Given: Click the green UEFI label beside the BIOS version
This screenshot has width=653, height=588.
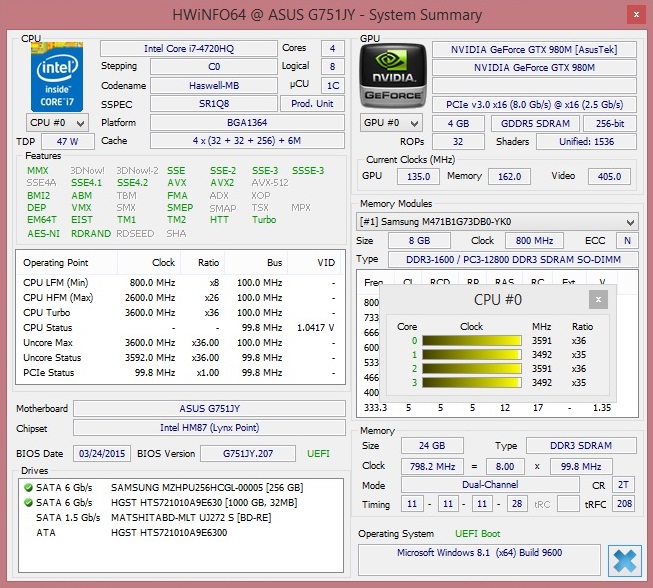Looking at the screenshot, I should coord(318,453).
